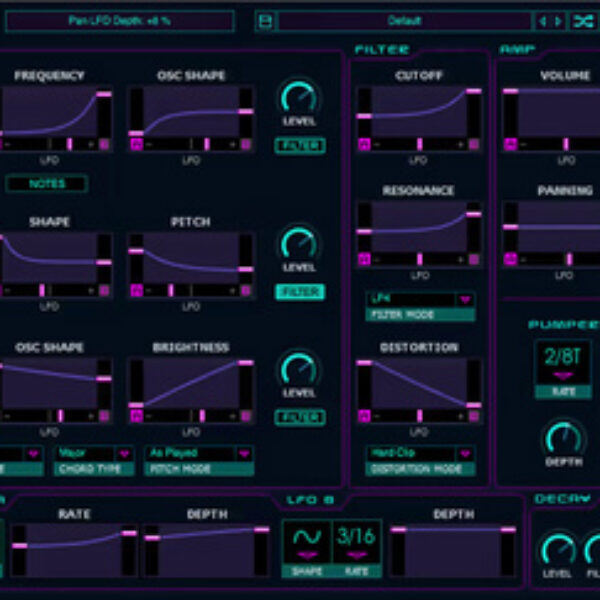Screen dimensions: 600x600
Task: Click inside the Brightness envelope graph
Action: click(191, 383)
